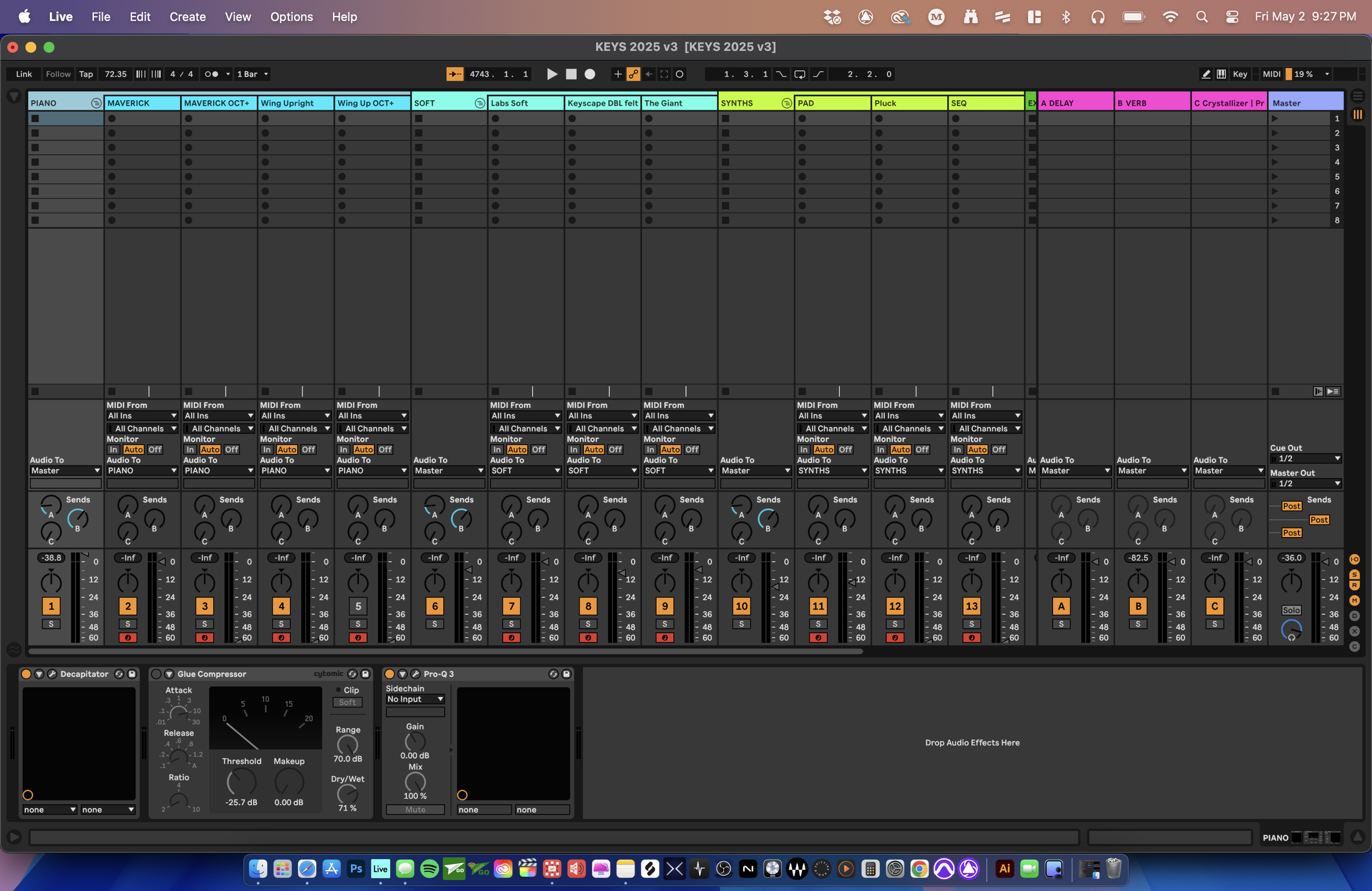Toggle the Automation Arm button
The width and height of the screenshot is (1372, 891).
[x=633, y=74]
